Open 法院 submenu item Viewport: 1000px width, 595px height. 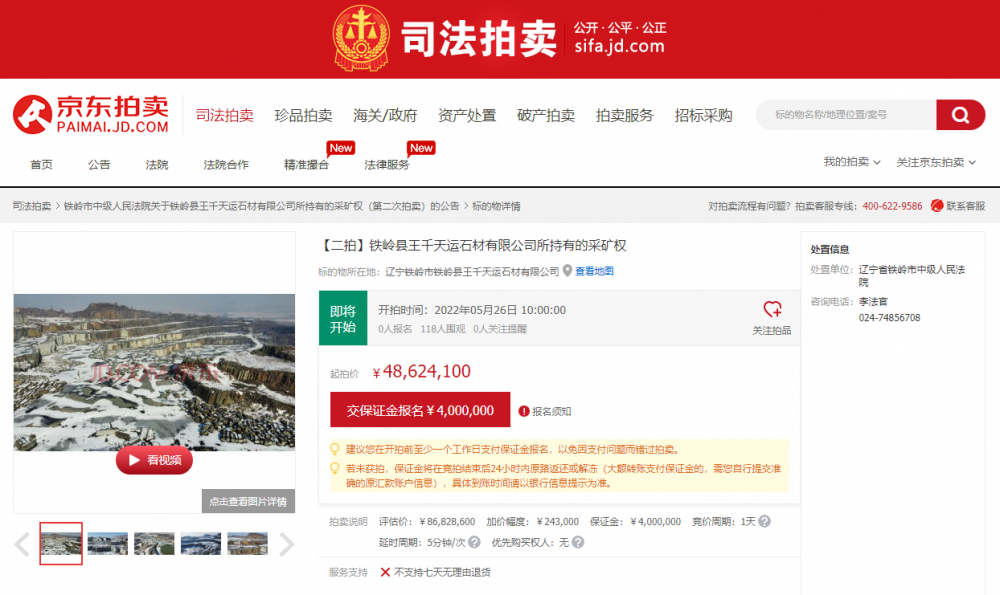[157, 165]
